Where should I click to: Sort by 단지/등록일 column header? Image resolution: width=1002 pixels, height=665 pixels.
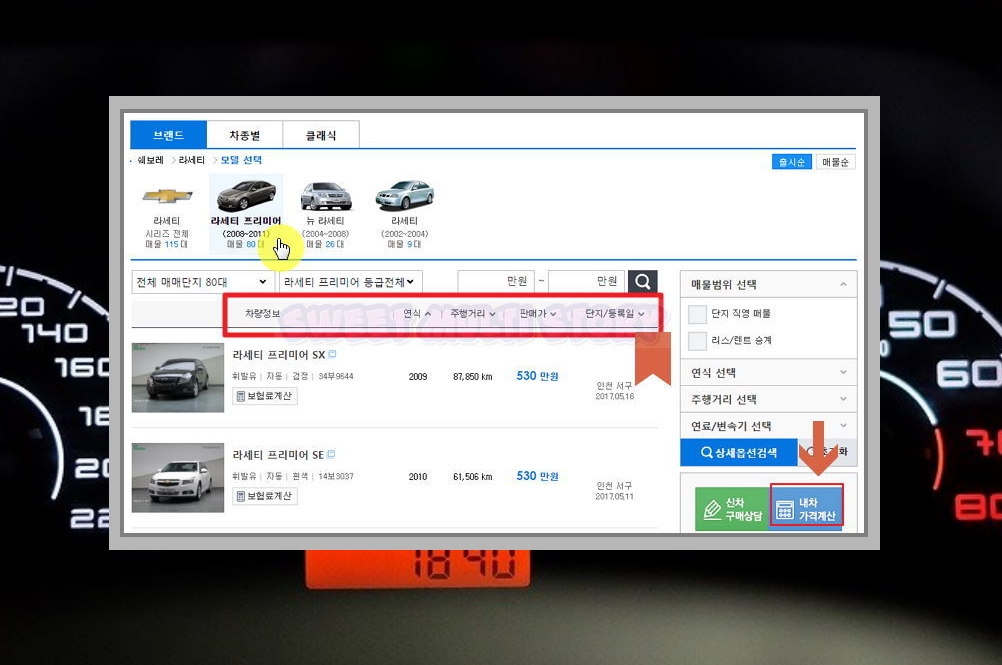click(x=615, y=314)
